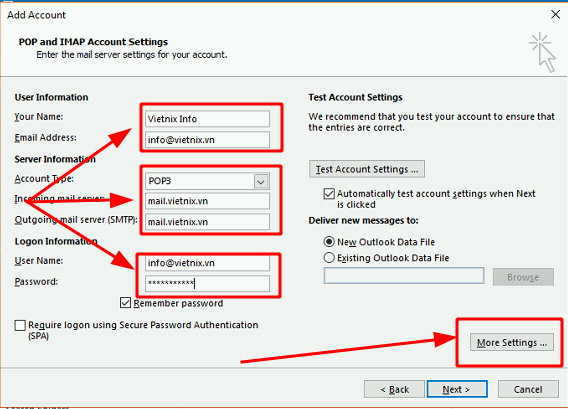Click the cursor wizard icon in header

[x=542, y=53]
